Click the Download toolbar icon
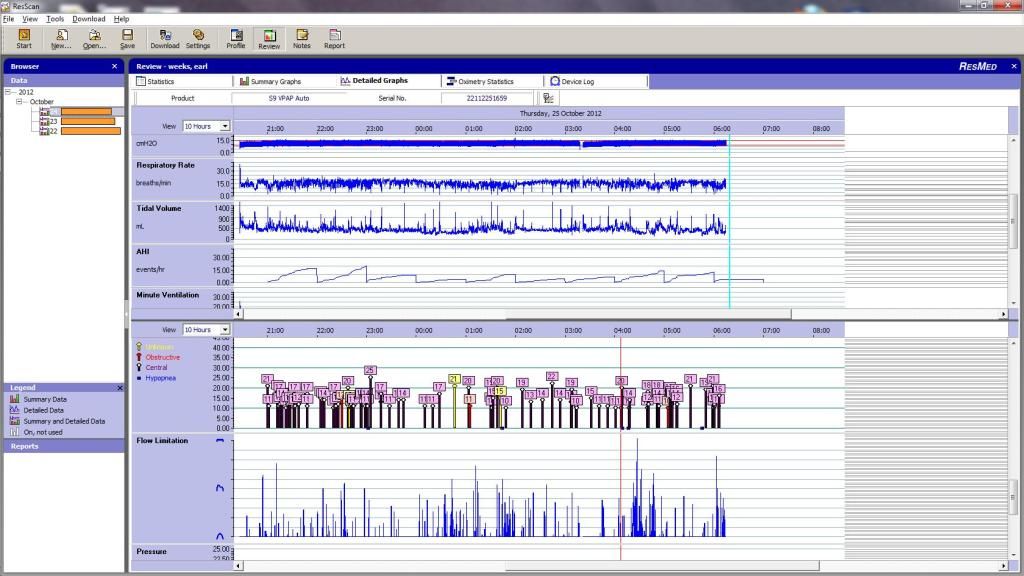This screenshot has height=576, width=1024. [x=165, y=39]
